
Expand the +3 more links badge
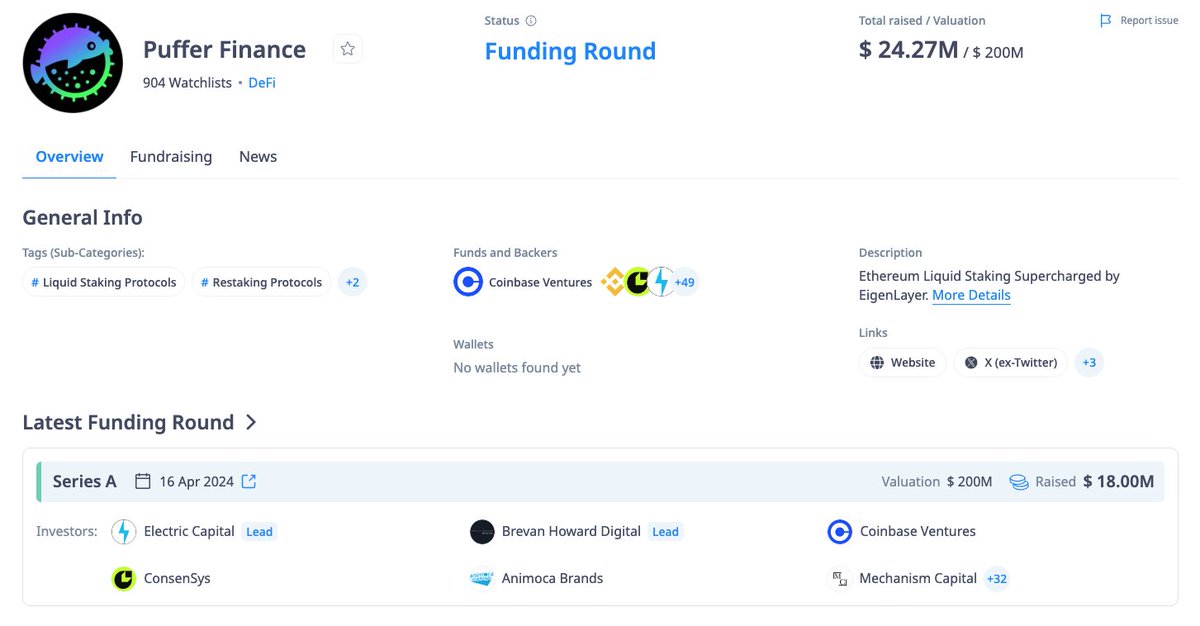point(1089,362)
